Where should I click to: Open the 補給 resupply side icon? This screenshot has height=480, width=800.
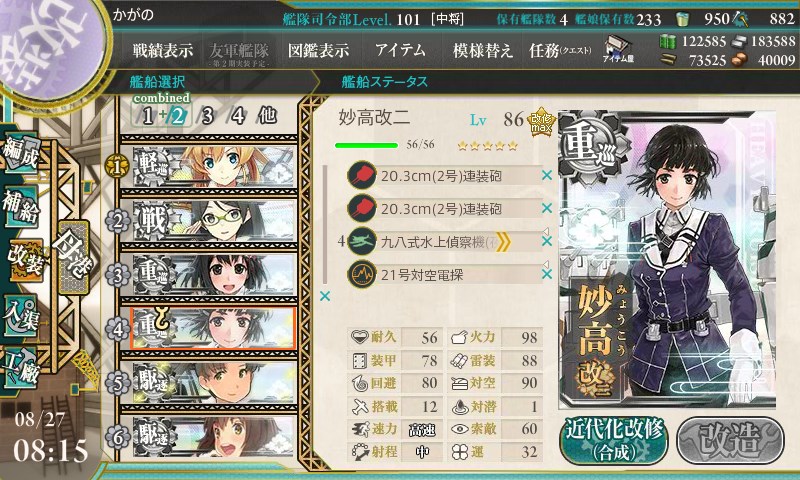click(x=20, y=207)
